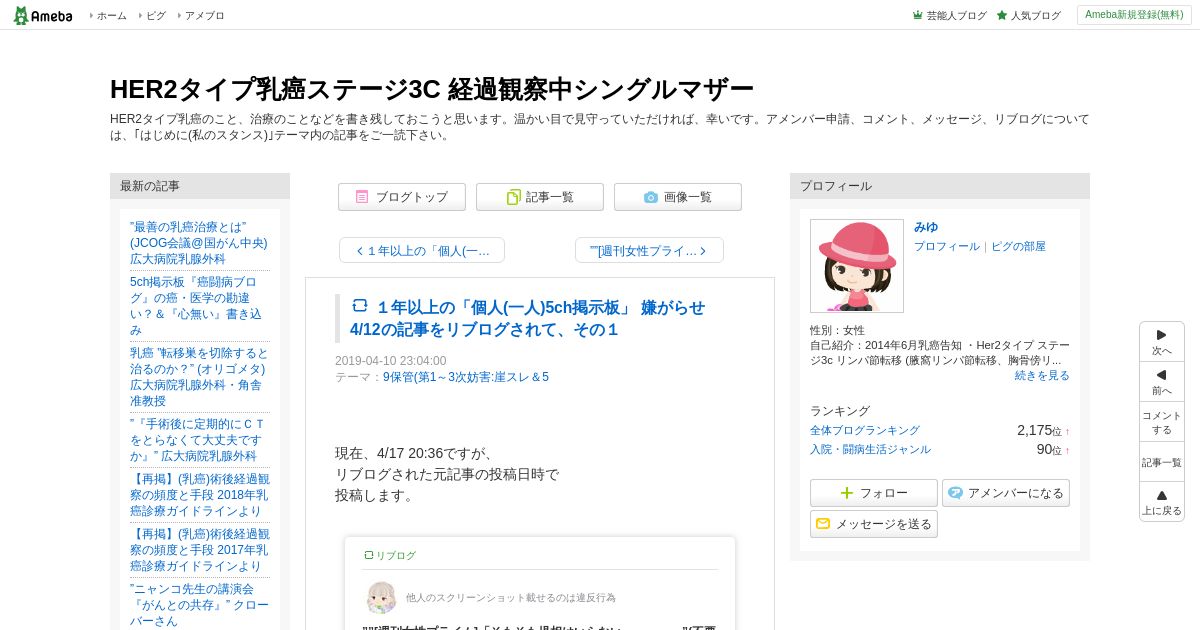Open the ピグ link in top bar
Screen dimensions: 1200x630
[156, 16]
